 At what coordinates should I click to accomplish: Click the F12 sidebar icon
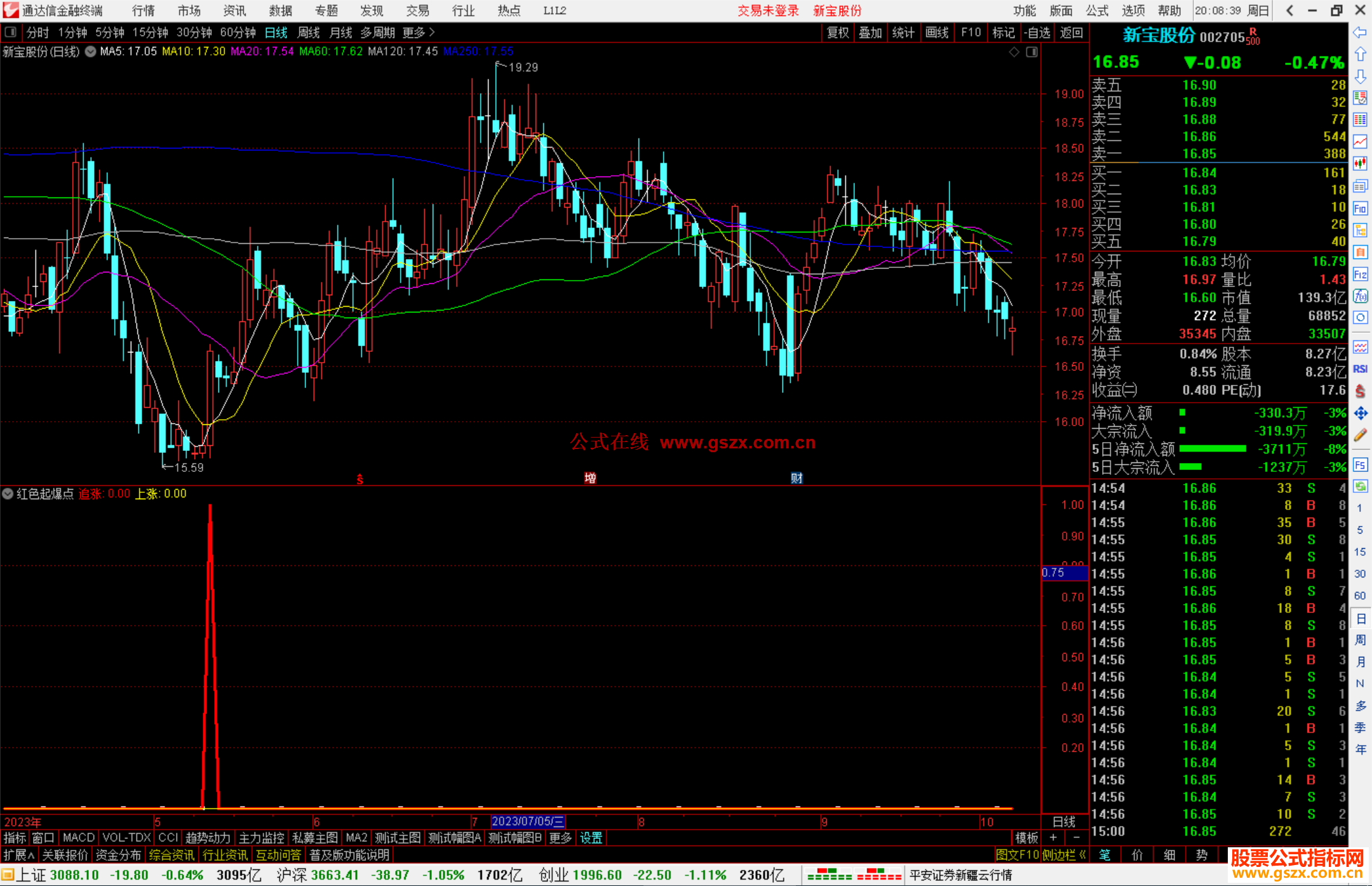pyautogui.click(x=1360, y=274)
